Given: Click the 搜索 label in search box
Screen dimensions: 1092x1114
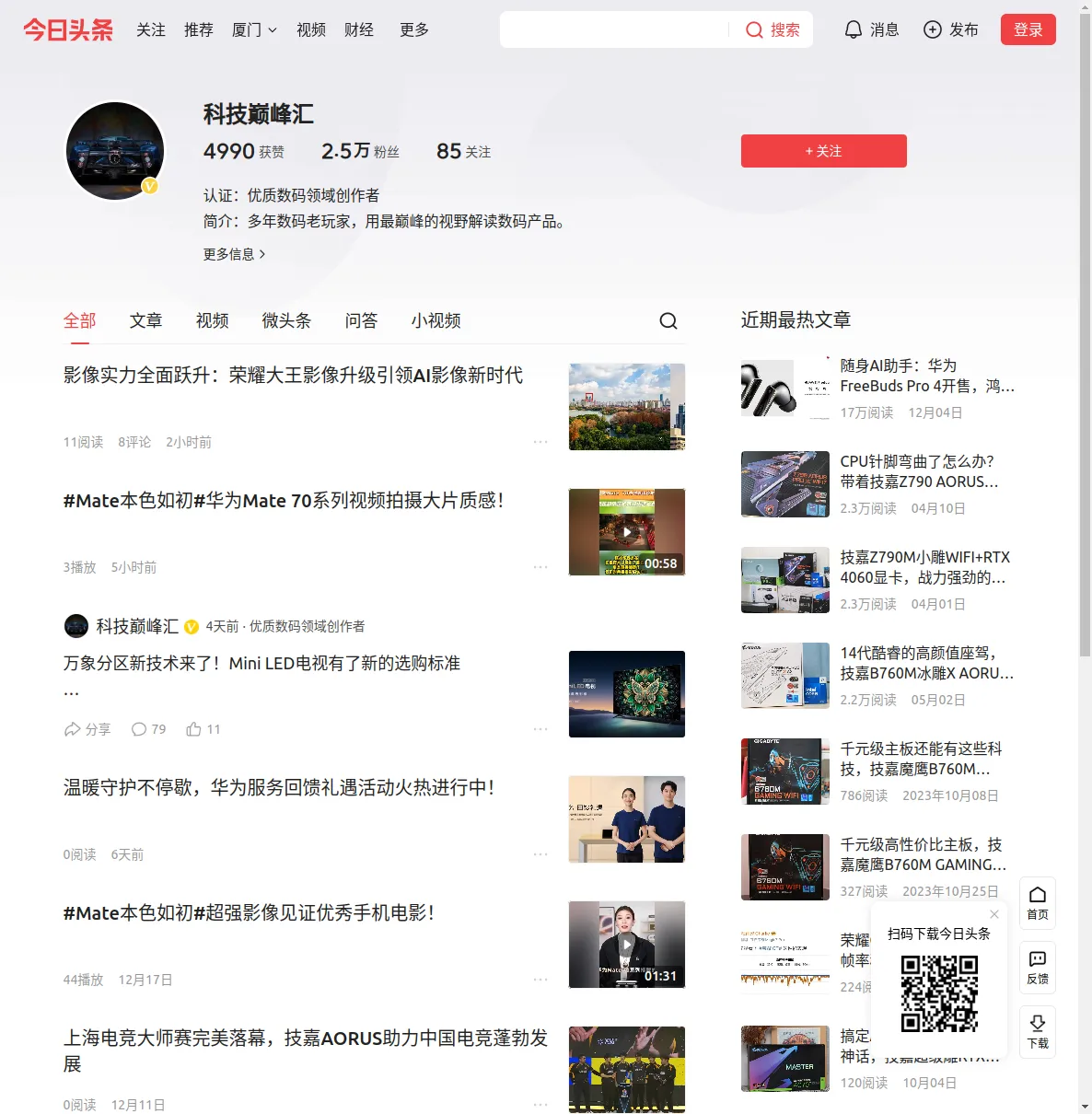Looking at the screenshot, I should tap(785, 29).
